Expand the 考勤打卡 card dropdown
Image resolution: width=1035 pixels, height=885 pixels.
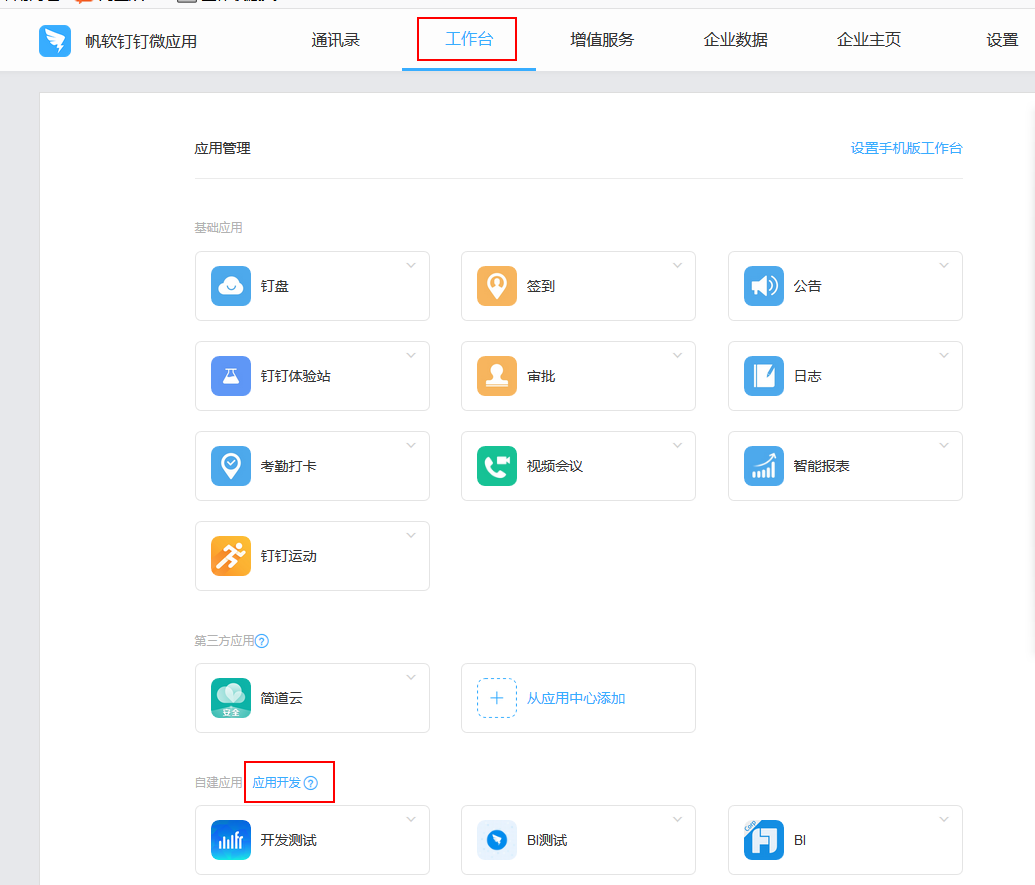(x=411, y=445)
